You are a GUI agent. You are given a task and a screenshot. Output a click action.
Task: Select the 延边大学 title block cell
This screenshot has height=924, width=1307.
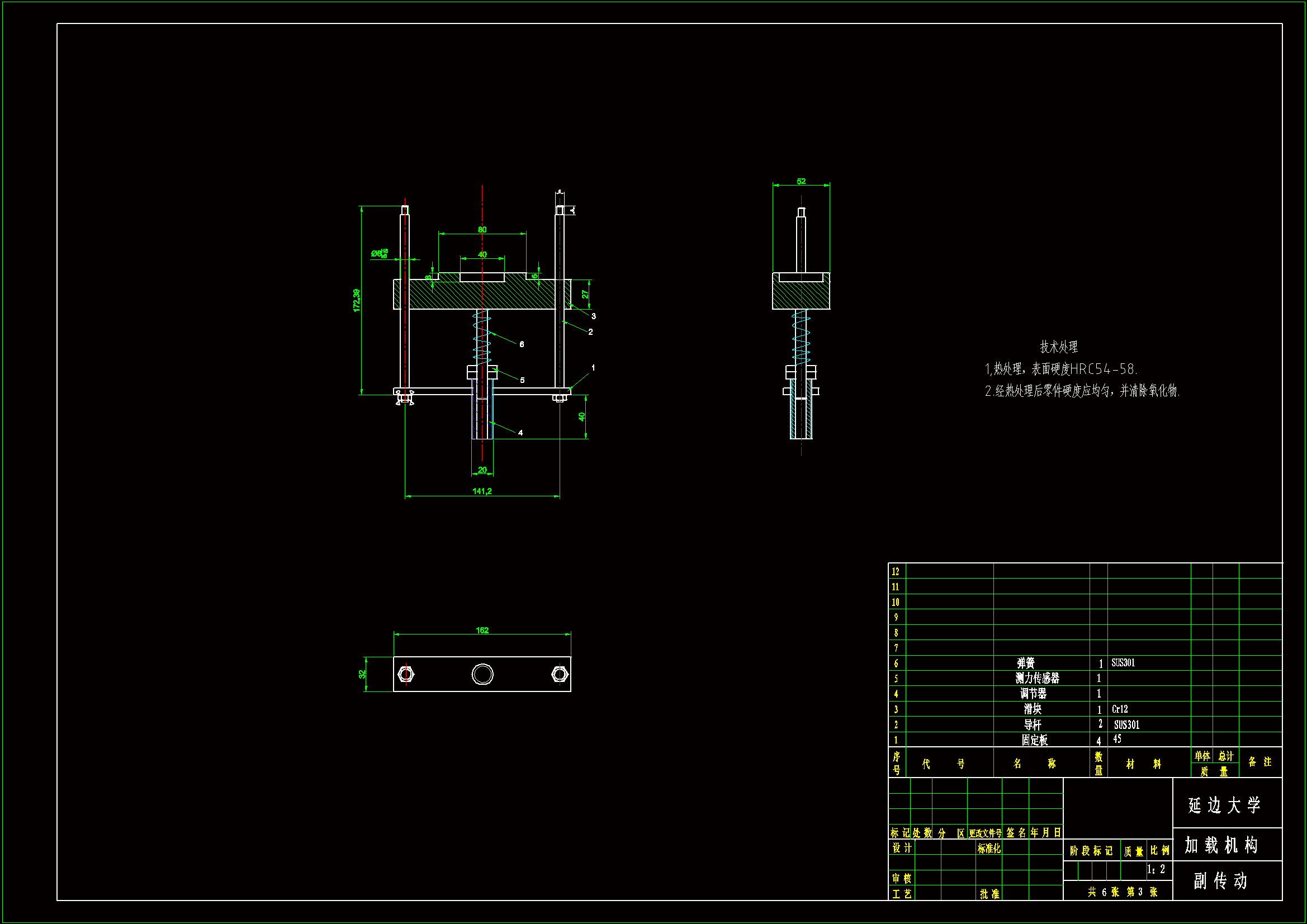tap(1224, 805)
